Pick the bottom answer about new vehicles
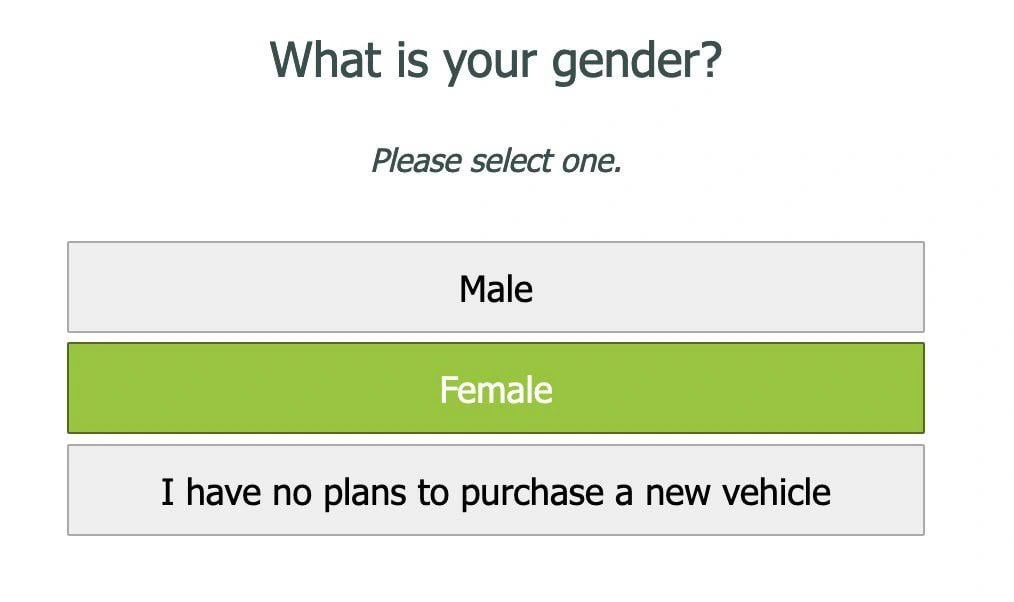Screen dimensions: 1014x602 (496, 489)
